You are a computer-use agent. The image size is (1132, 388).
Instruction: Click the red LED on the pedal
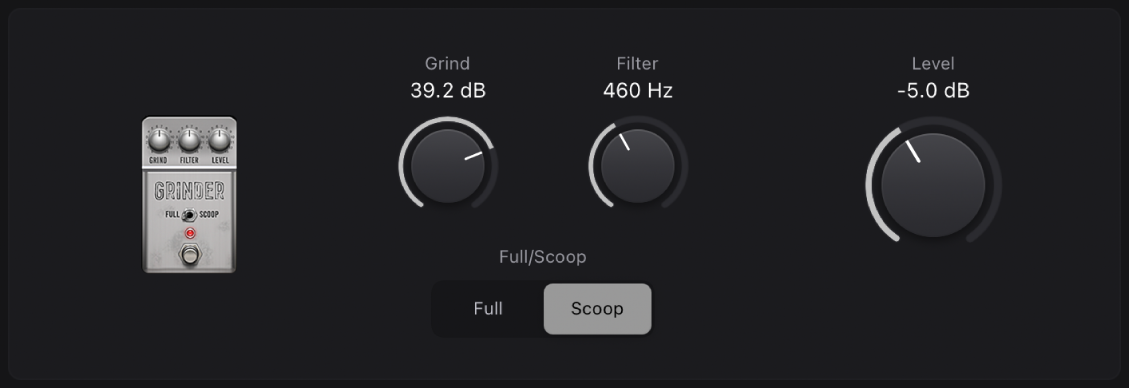(190, 233)
